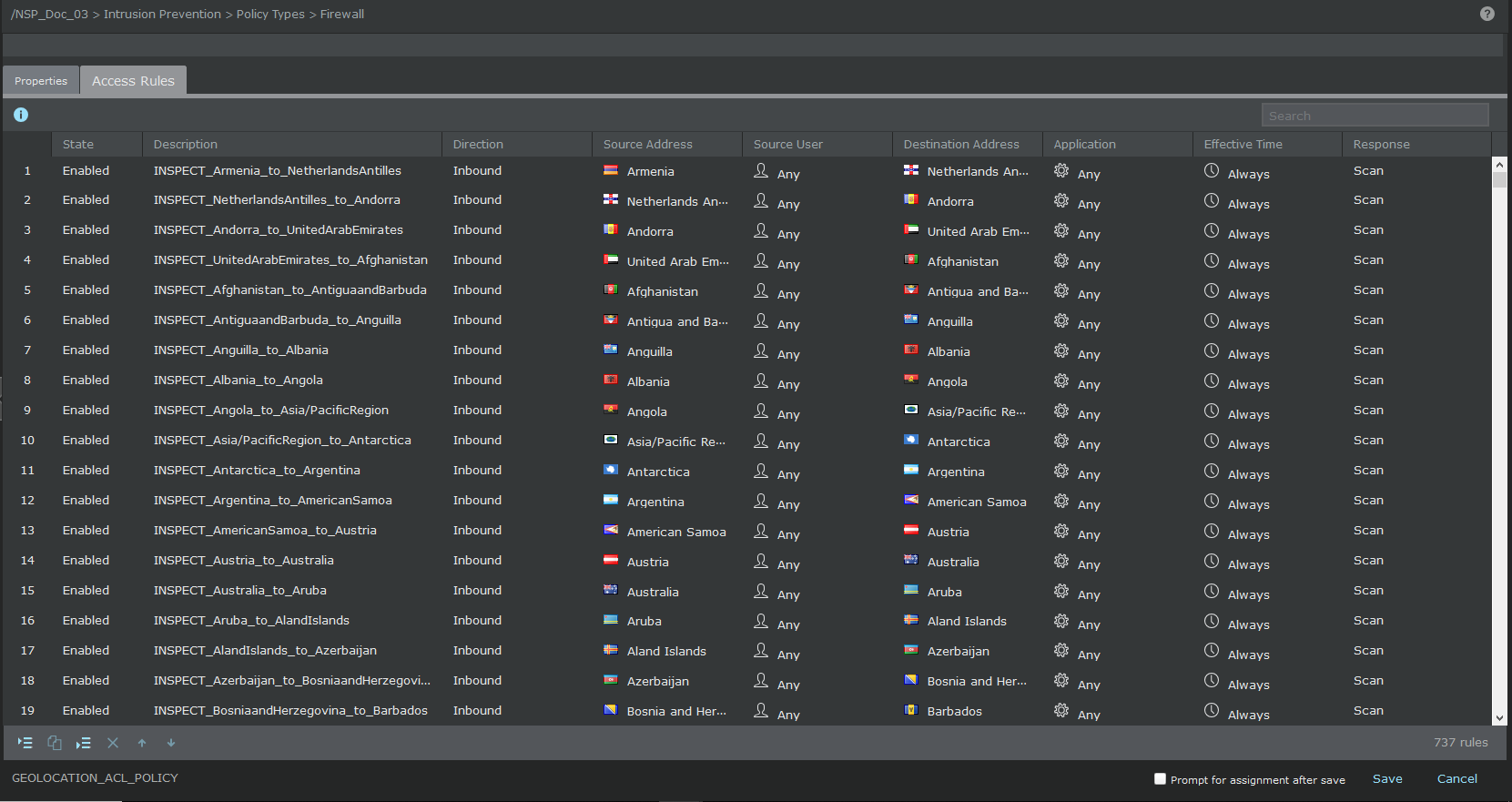The height and width of the screenshot is (802, 1512).
Task: Click Always effective time in rule 18
Action: point(1248,685)
